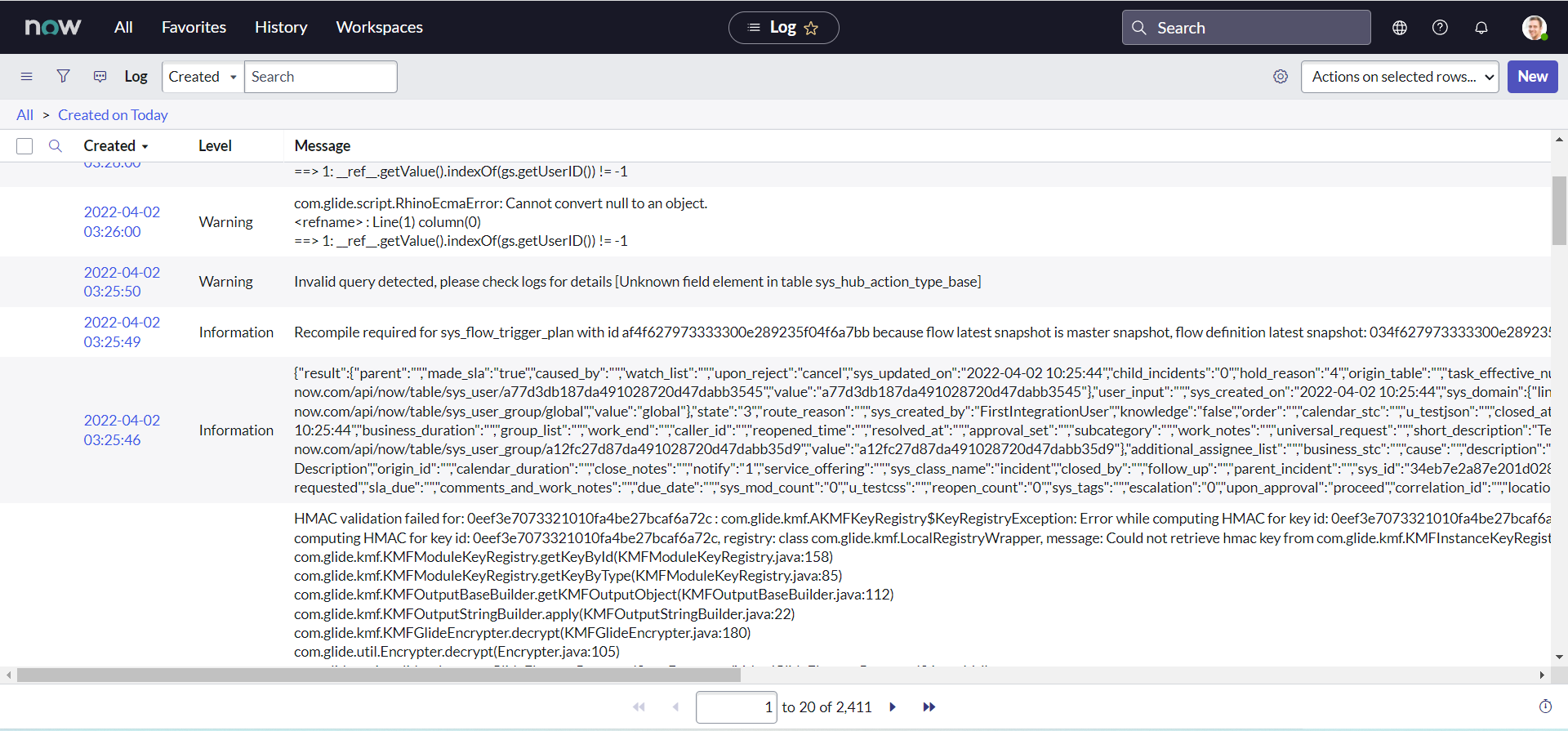This screenshot has width=1568, height=731.
Task: Go to next page icon
Action: [893, 707]
